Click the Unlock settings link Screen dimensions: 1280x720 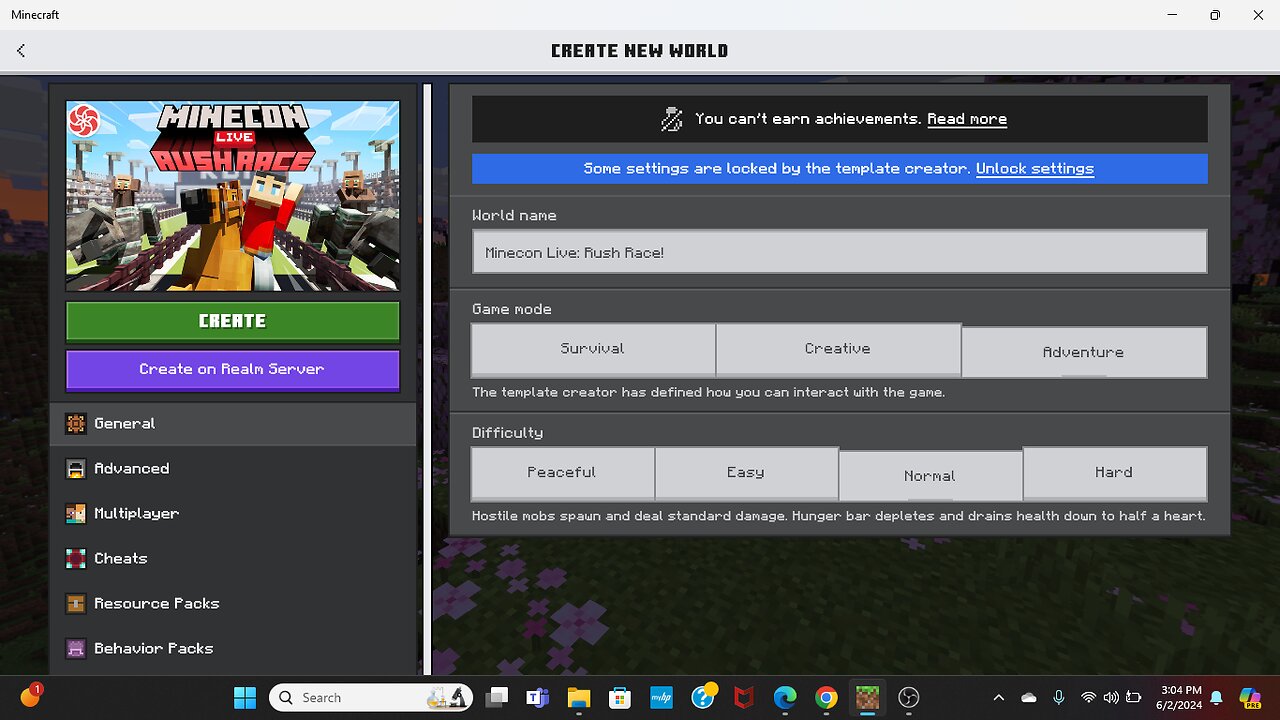pyautogui.click(x=1034, y=169)
